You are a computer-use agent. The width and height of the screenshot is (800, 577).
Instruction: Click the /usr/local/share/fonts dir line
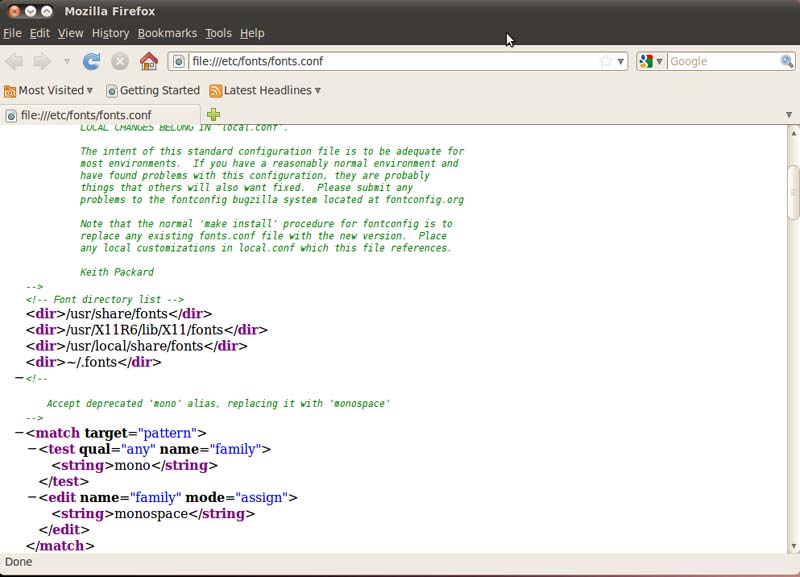coord(137,346)
